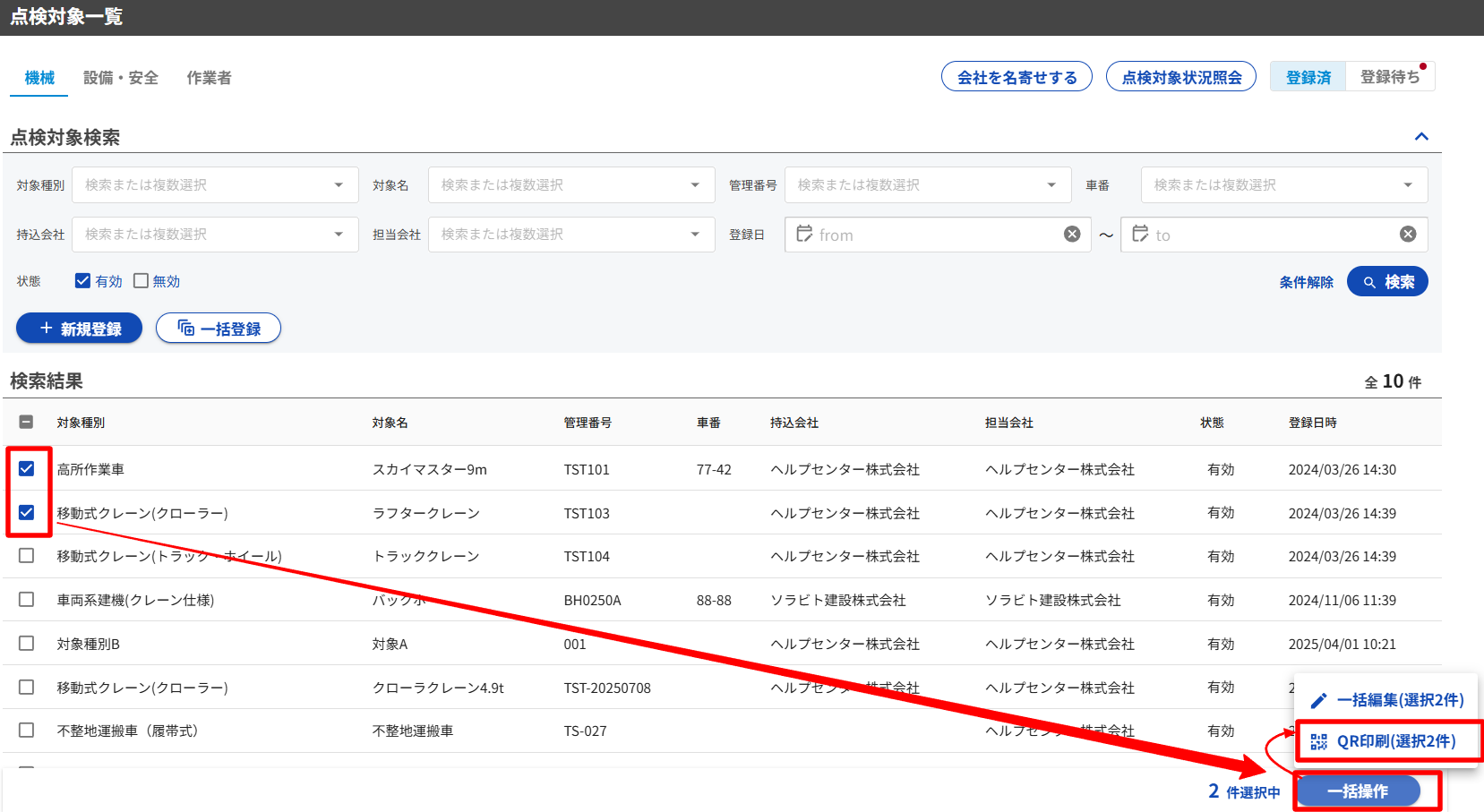Click the 会社を名寄せする button
The height and width of the screenshot is (812, 1484).
click(x=1016, y=77)
